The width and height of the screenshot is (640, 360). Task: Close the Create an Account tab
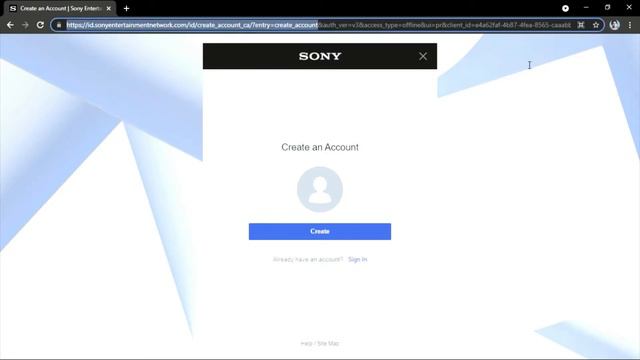pyautogui.click(x=109, y=9)
